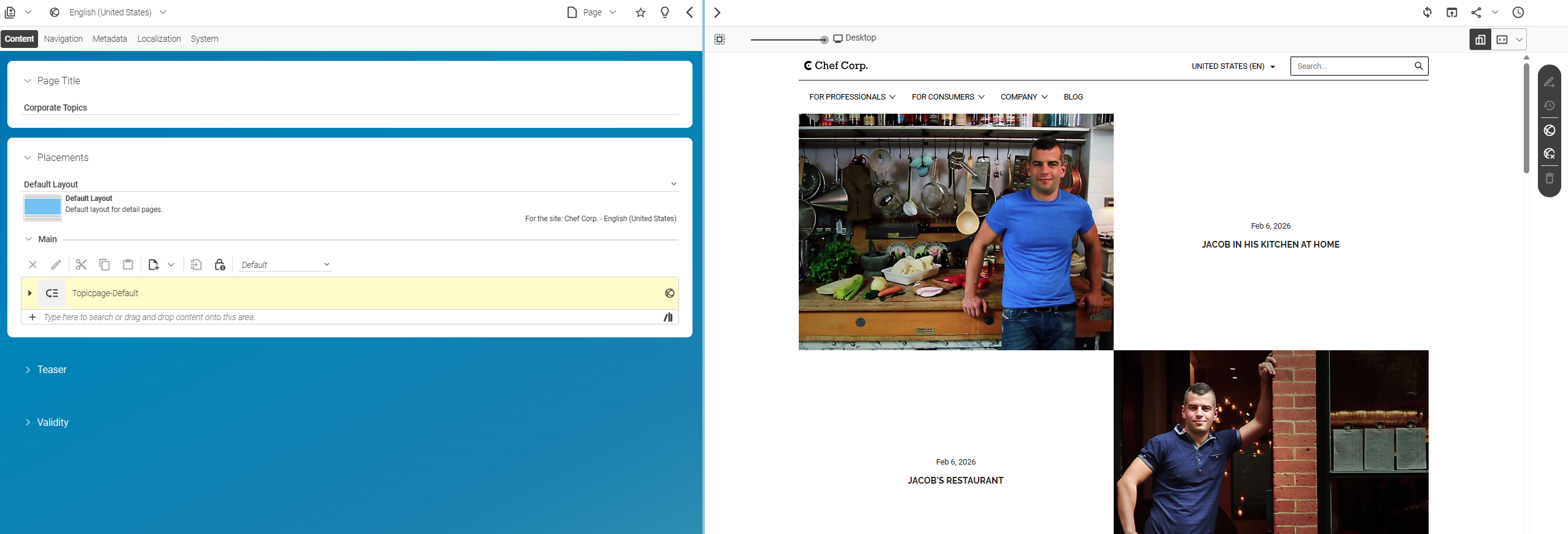The width and height of the screenshot is (1568, 534).
Task: Click the lightbulb icon in top bar
Action: coord(665,12)
